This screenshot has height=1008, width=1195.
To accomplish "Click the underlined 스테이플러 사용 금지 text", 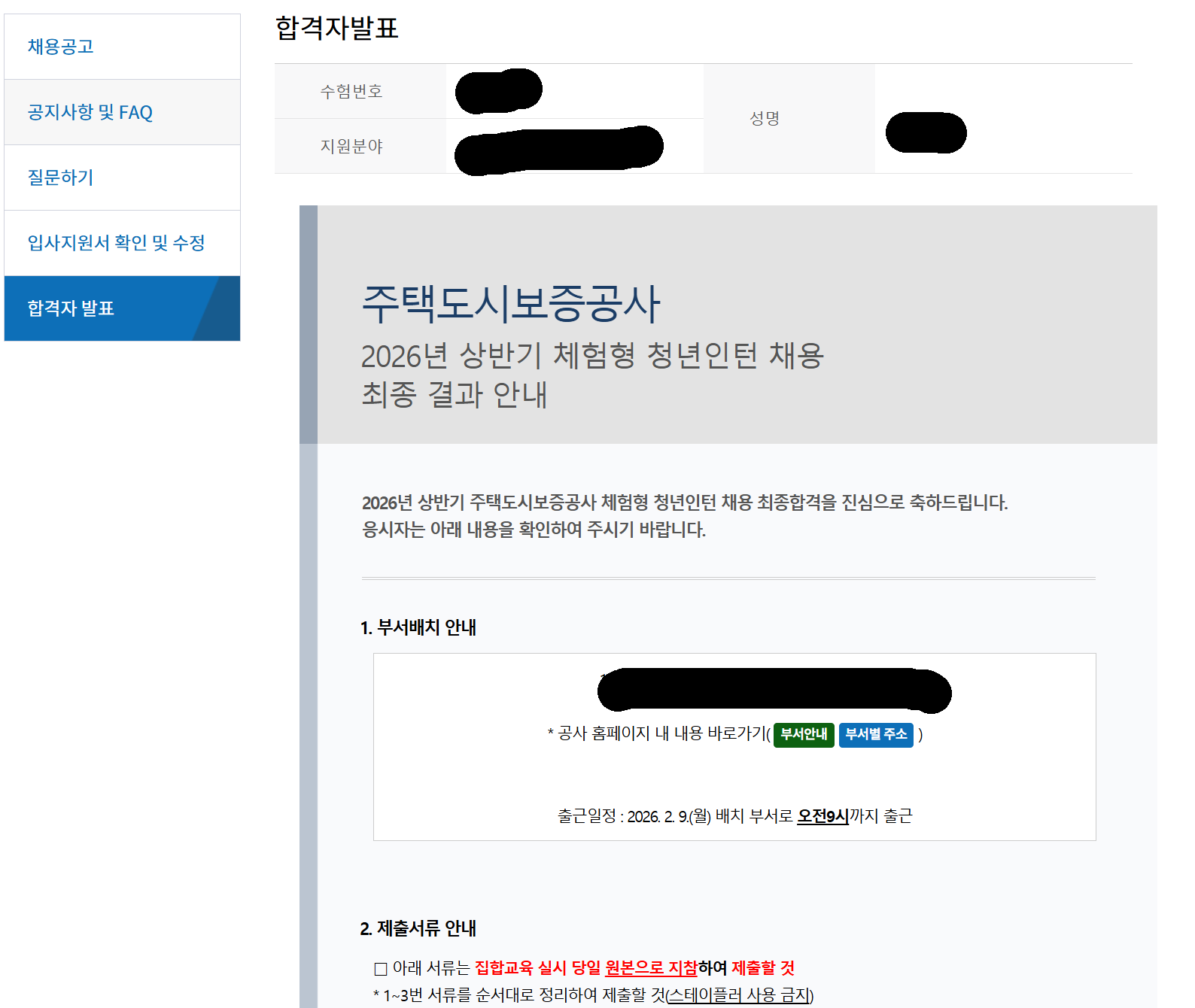I will (x=739, y=995).
